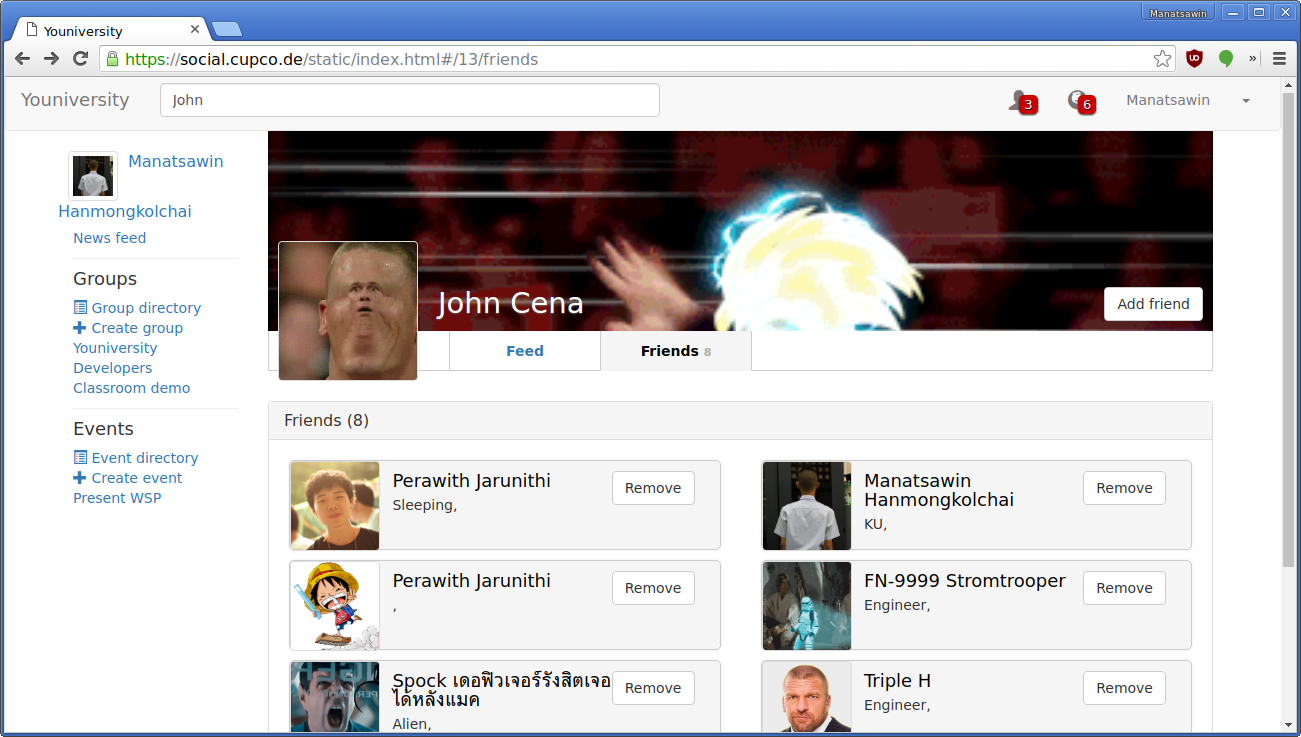
Task: Open Present WSP event
Action: click(117, 498)
